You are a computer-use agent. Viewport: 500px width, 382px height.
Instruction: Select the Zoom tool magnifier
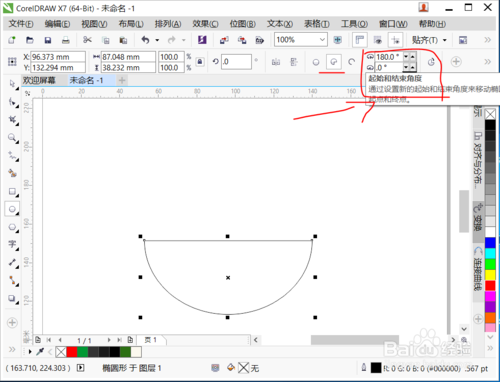click(12, 137)
